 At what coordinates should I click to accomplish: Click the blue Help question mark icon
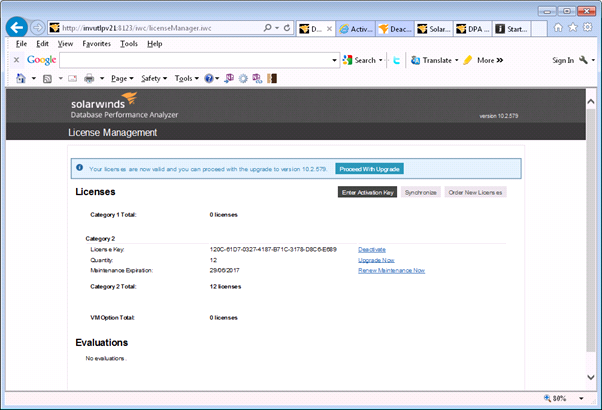(208, 78)
